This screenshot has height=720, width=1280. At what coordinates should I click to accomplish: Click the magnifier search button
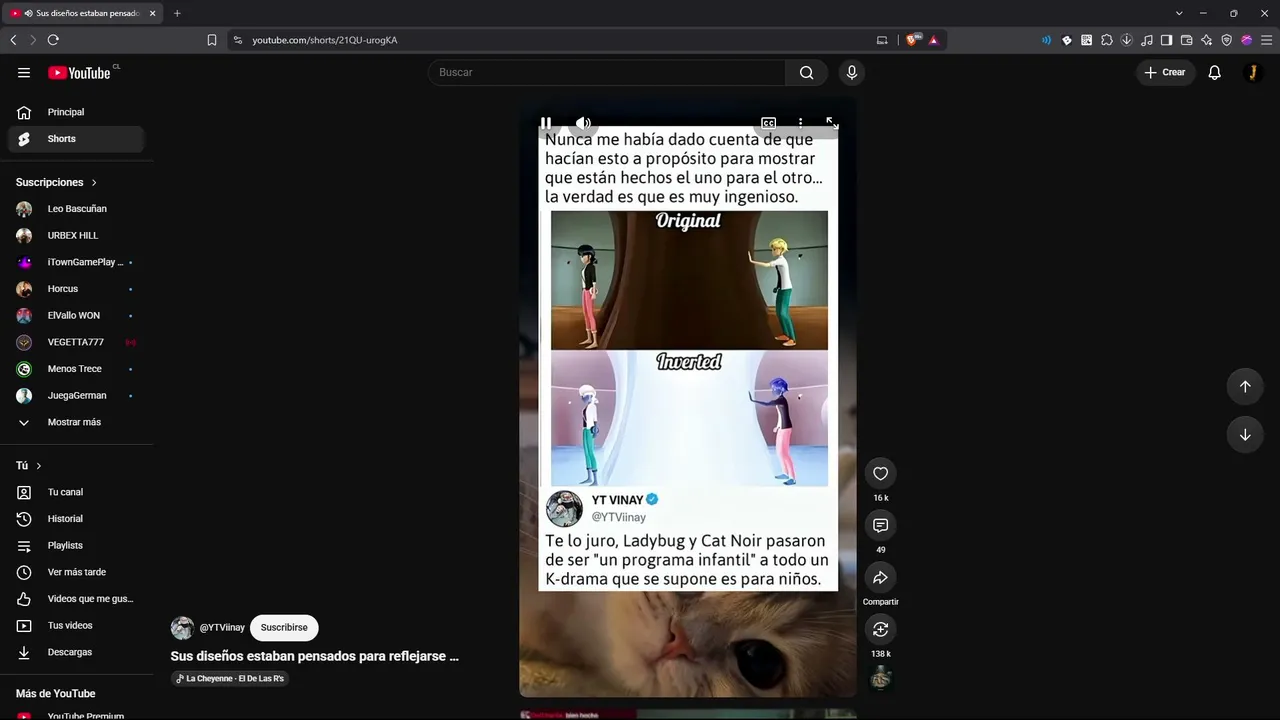(806, 72)
